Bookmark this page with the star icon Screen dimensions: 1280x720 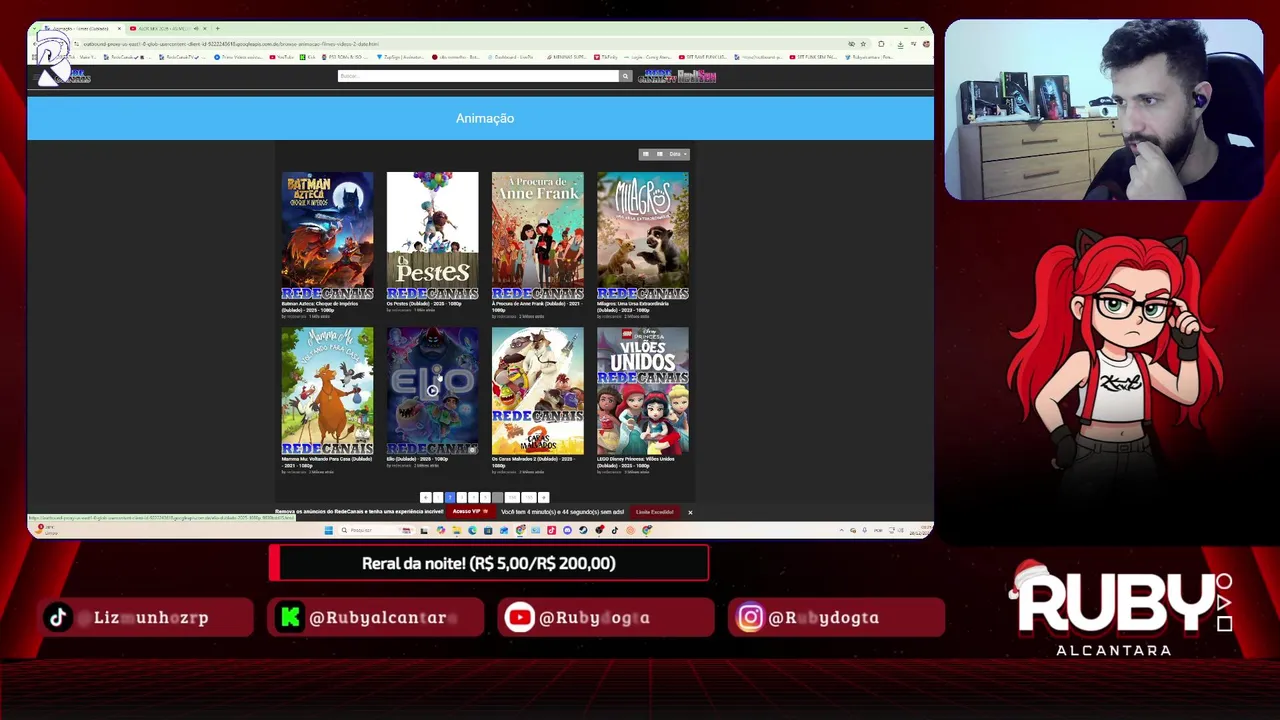[863, 44]
